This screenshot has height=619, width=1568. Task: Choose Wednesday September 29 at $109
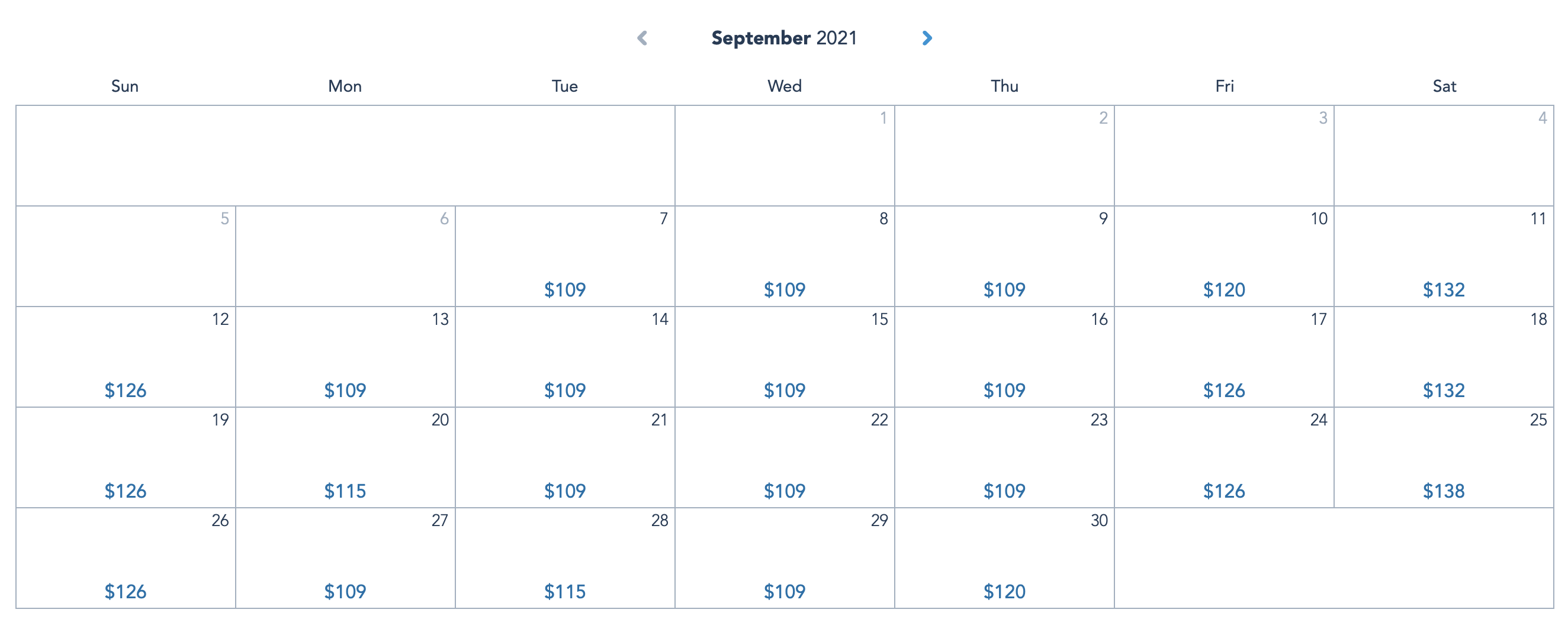[785, 558]
